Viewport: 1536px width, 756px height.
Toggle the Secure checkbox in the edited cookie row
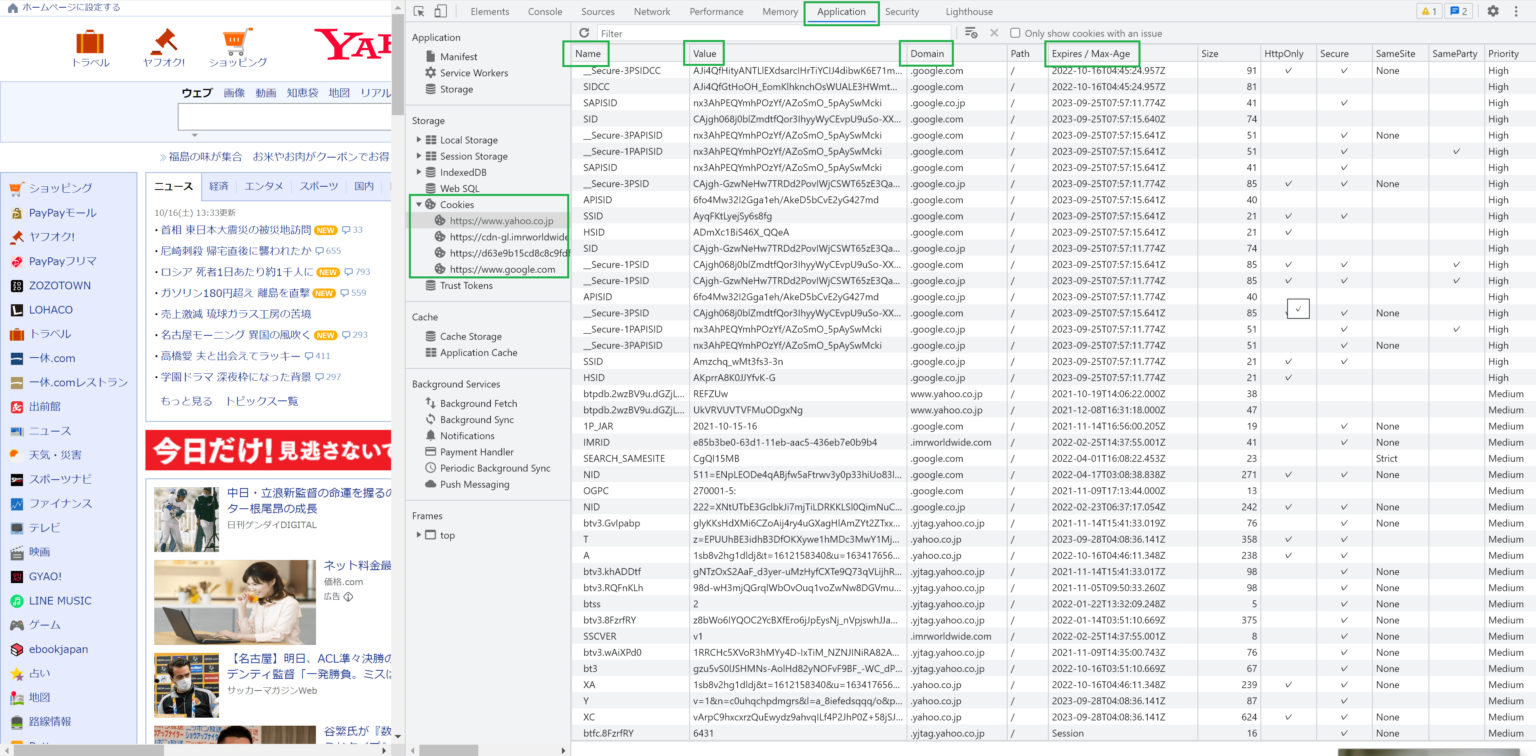[x=1298, y=309]
